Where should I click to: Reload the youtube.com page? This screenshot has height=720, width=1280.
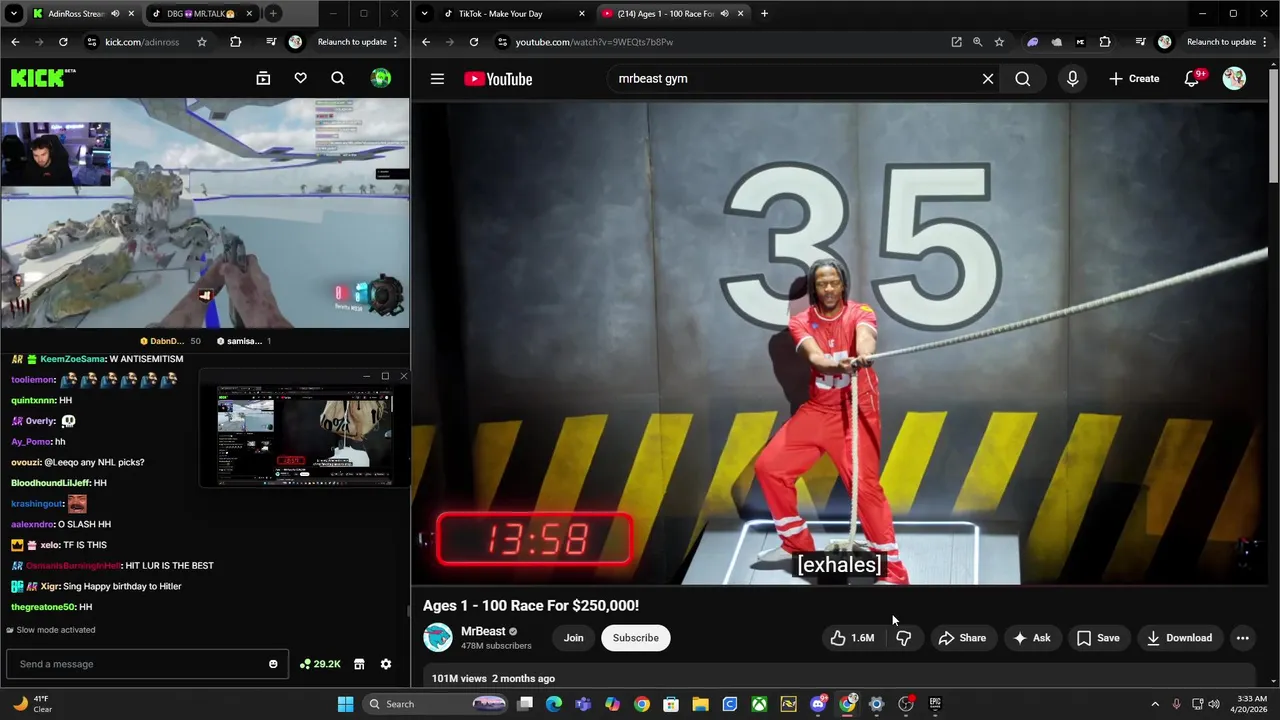pyautogui.click(x=474, y=42)
